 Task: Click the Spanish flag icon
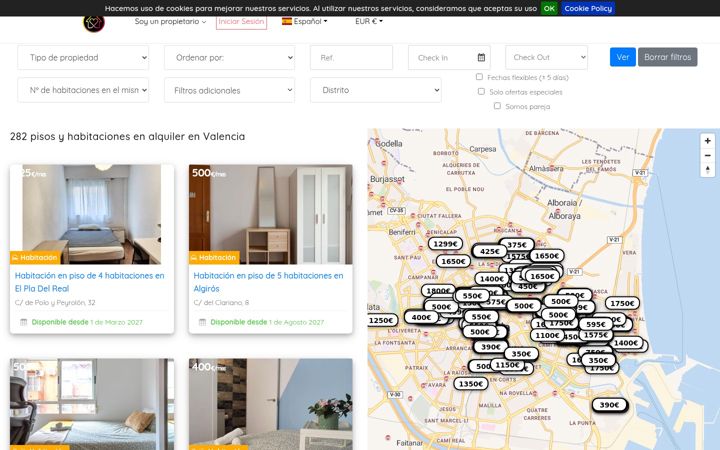tap(287, 21)
